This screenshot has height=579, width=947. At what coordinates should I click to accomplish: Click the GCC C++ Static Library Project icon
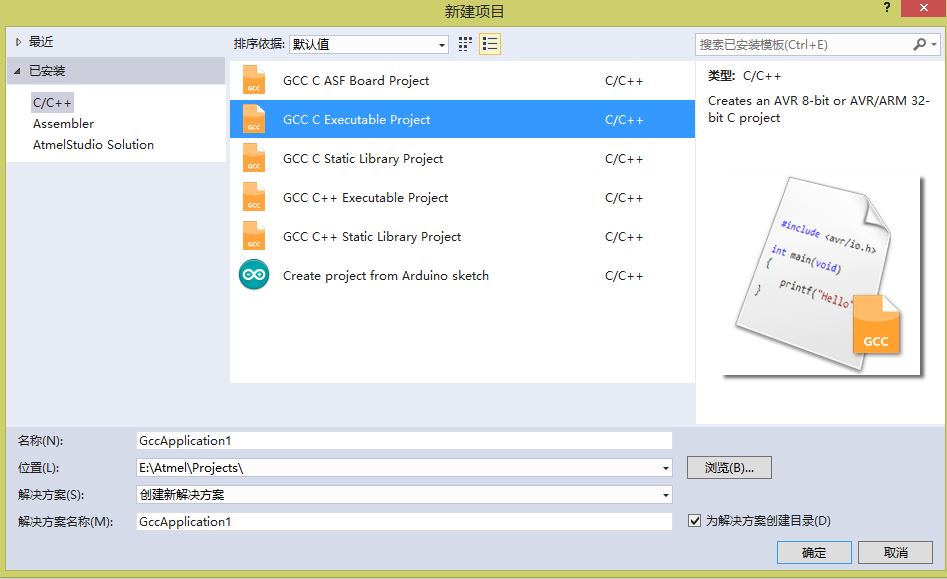(254, 236)
